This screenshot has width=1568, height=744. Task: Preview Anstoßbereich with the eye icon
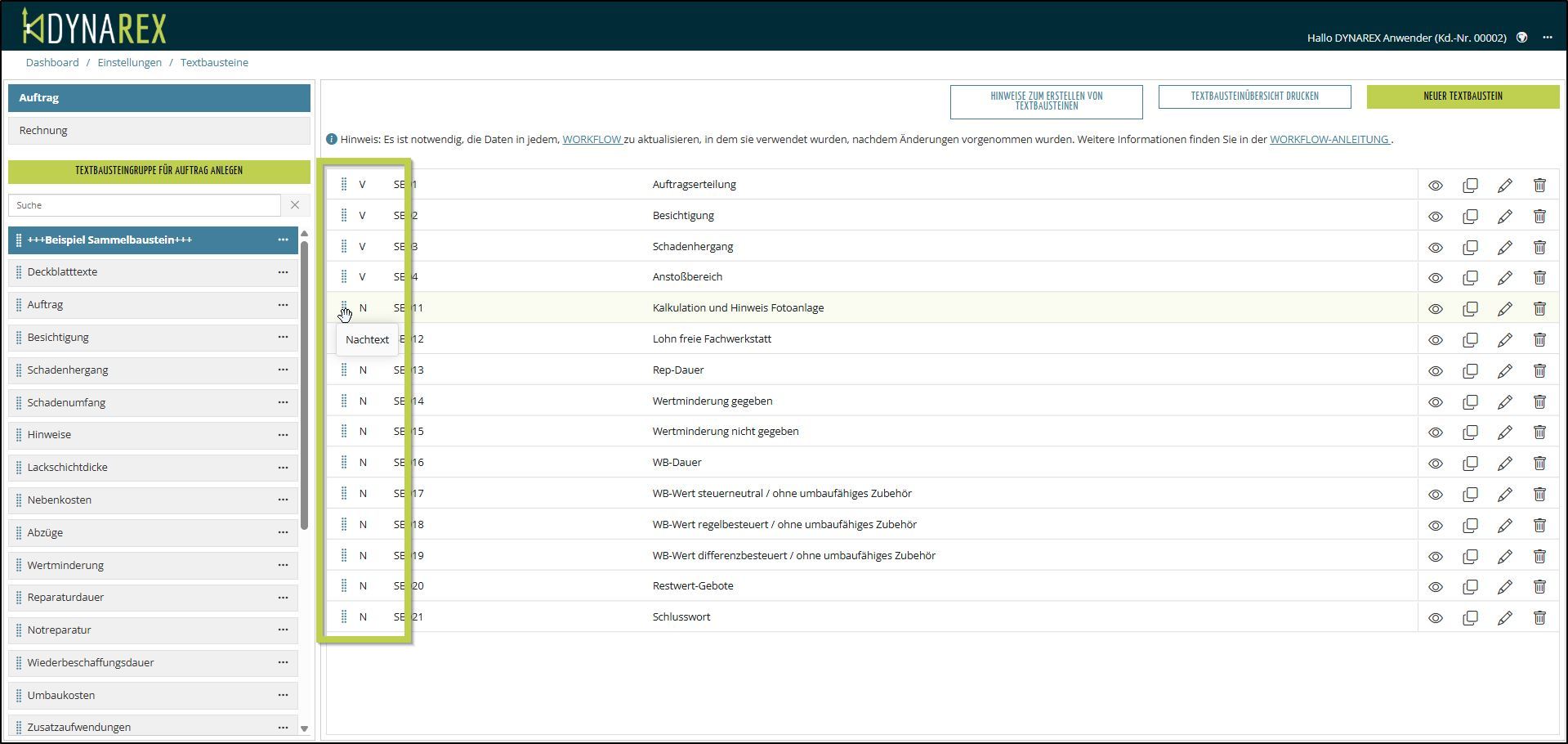point(1435,278)
